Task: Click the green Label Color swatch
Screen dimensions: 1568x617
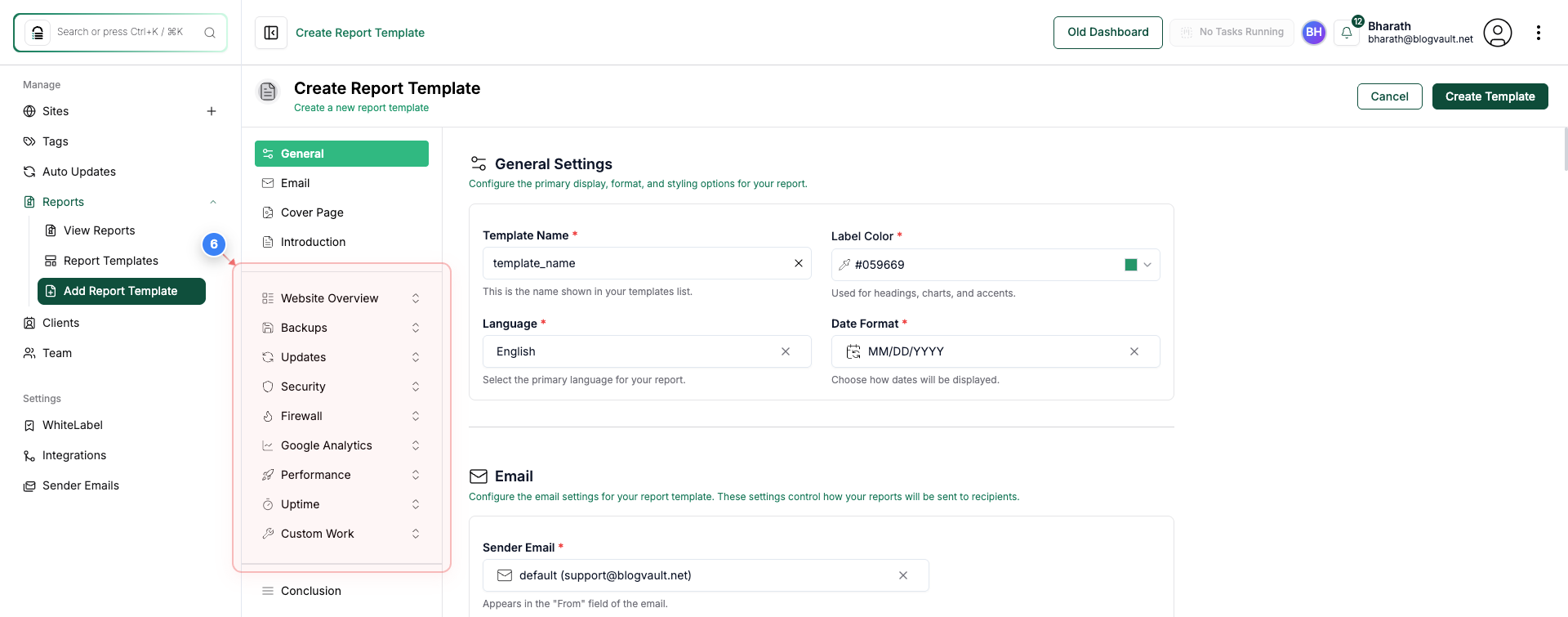Action: click(x=1131, y=265)
